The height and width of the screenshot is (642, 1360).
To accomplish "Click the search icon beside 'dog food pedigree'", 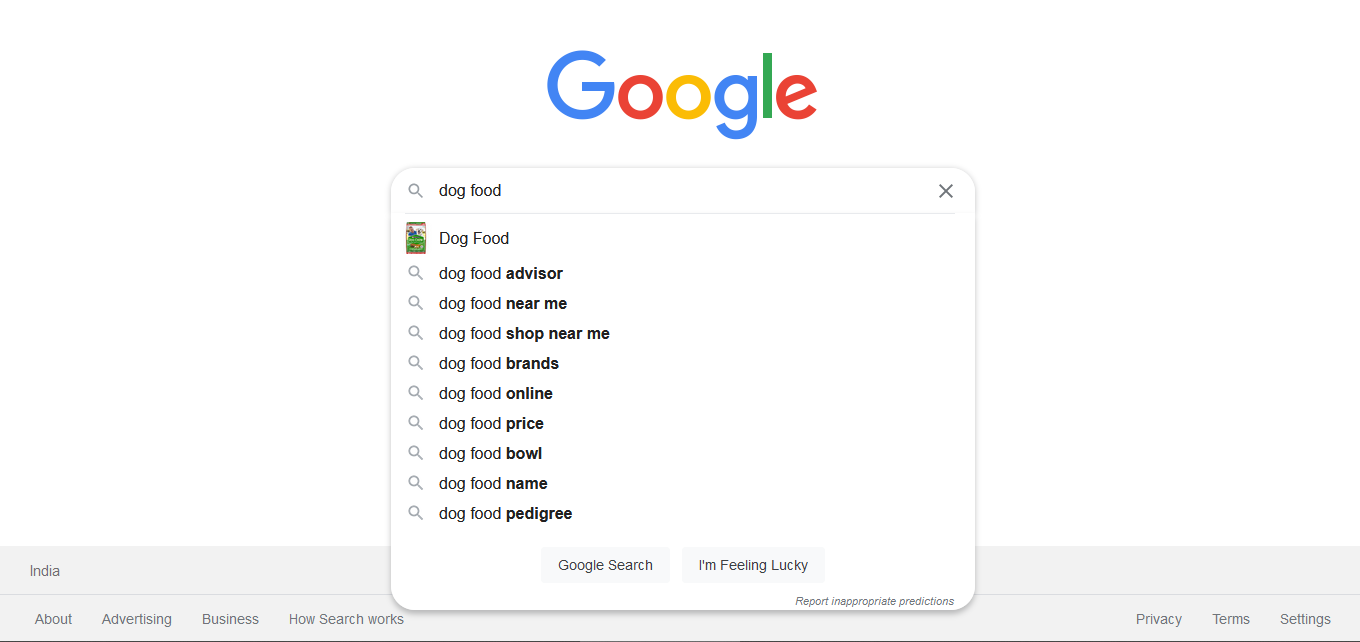I will pos(416,513).
